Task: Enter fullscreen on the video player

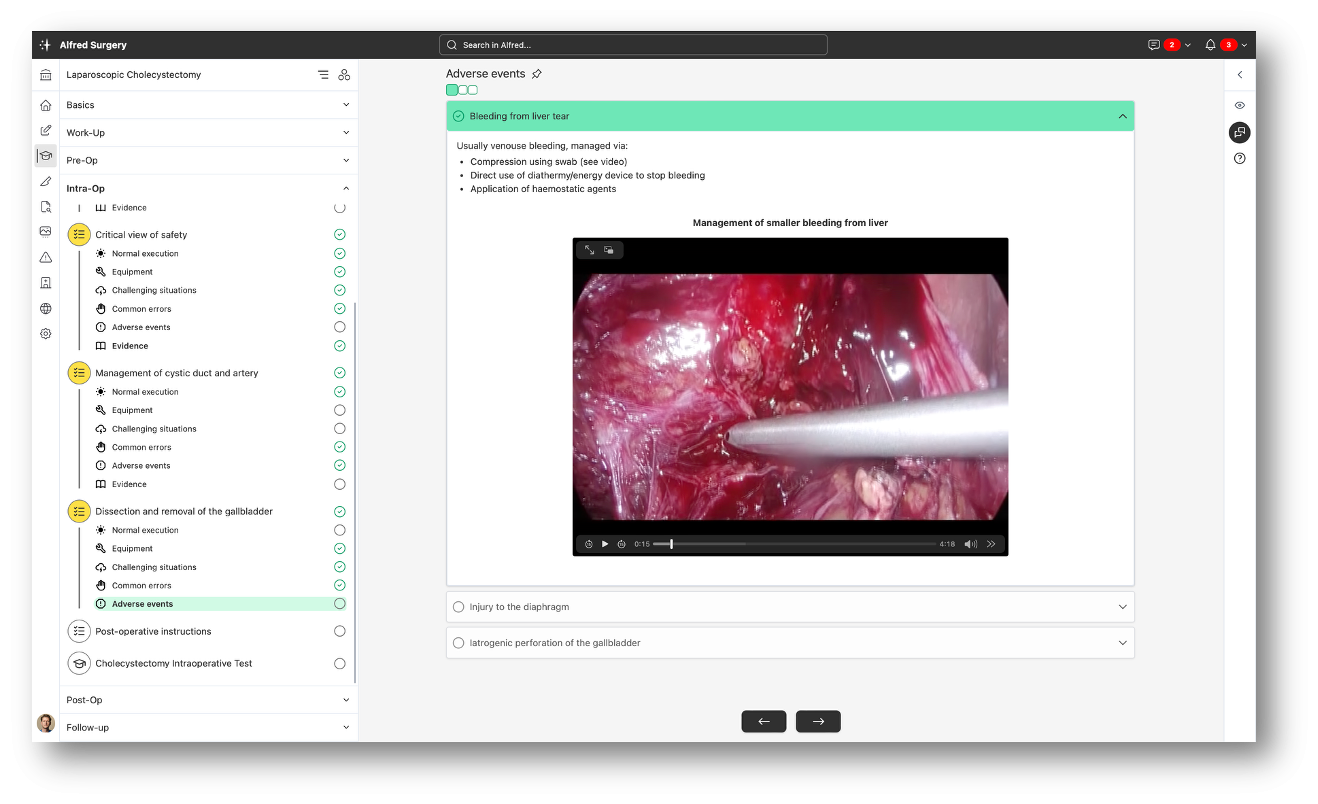Action: pos(589,250)
